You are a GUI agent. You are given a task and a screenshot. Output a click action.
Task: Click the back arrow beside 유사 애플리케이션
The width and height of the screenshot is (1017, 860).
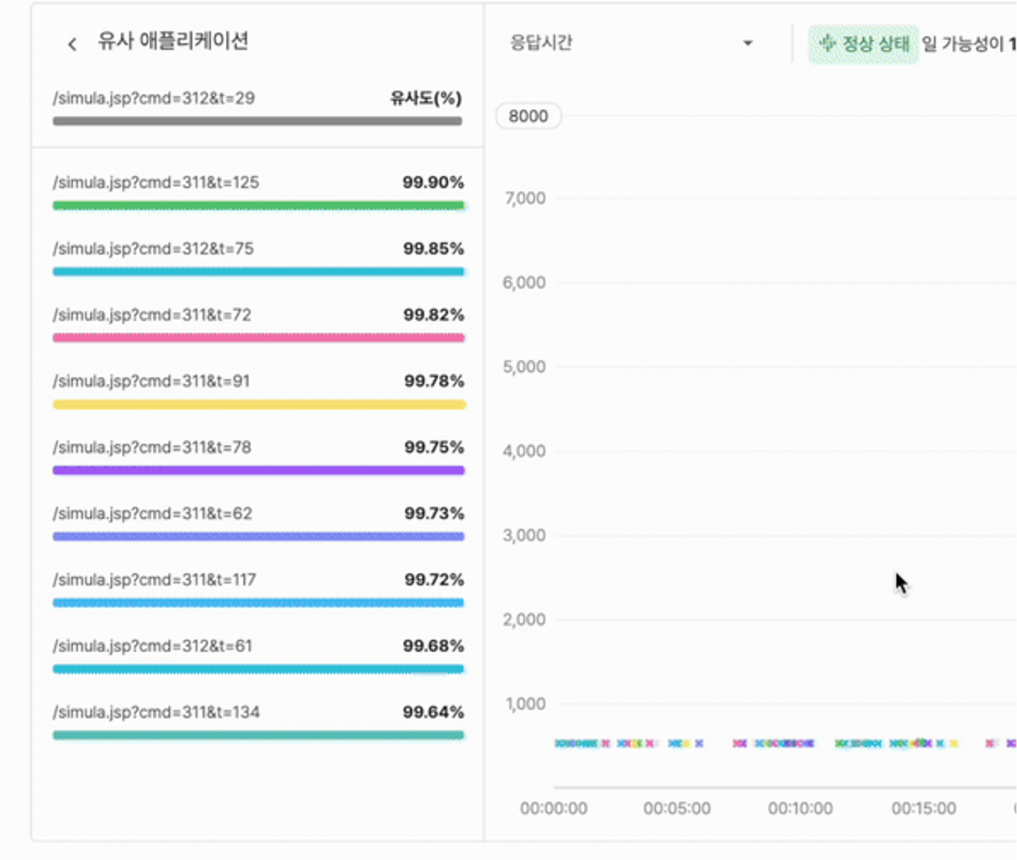(x=72, y=44)
